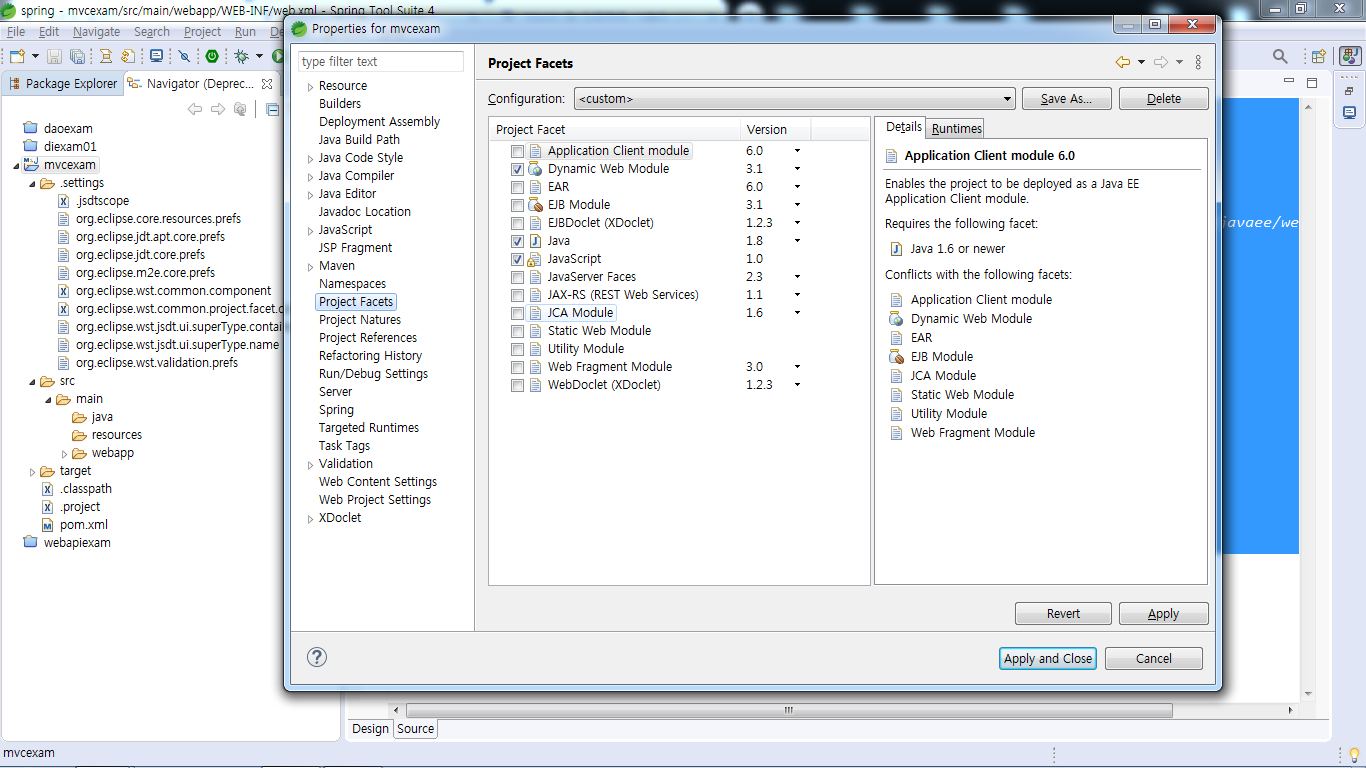This screenshot has height=768, width=1366.
Task: Click the Boot Dashboard green power icon
Action: click(x=211, y=57)
